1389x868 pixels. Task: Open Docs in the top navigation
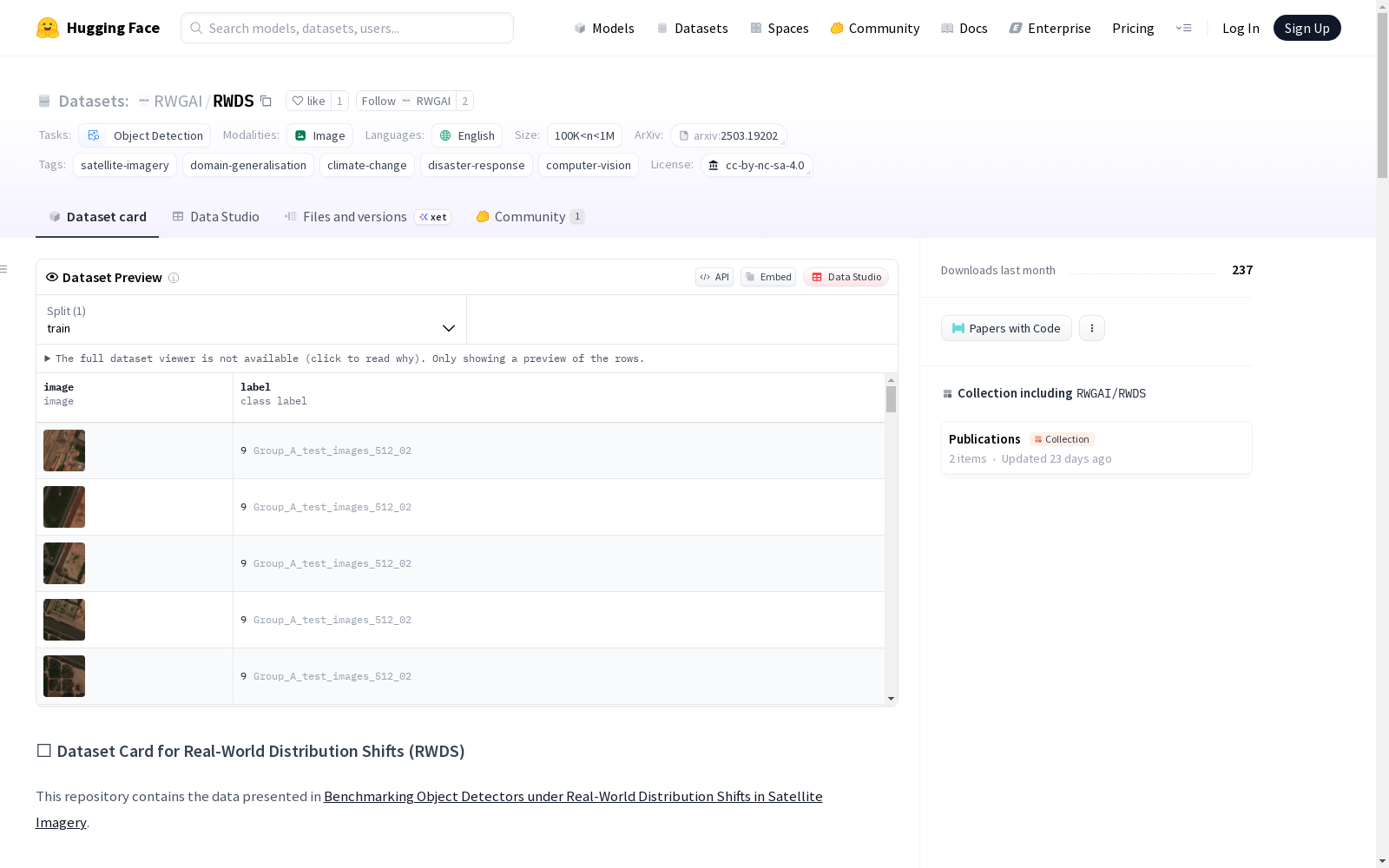pos(964,28)
